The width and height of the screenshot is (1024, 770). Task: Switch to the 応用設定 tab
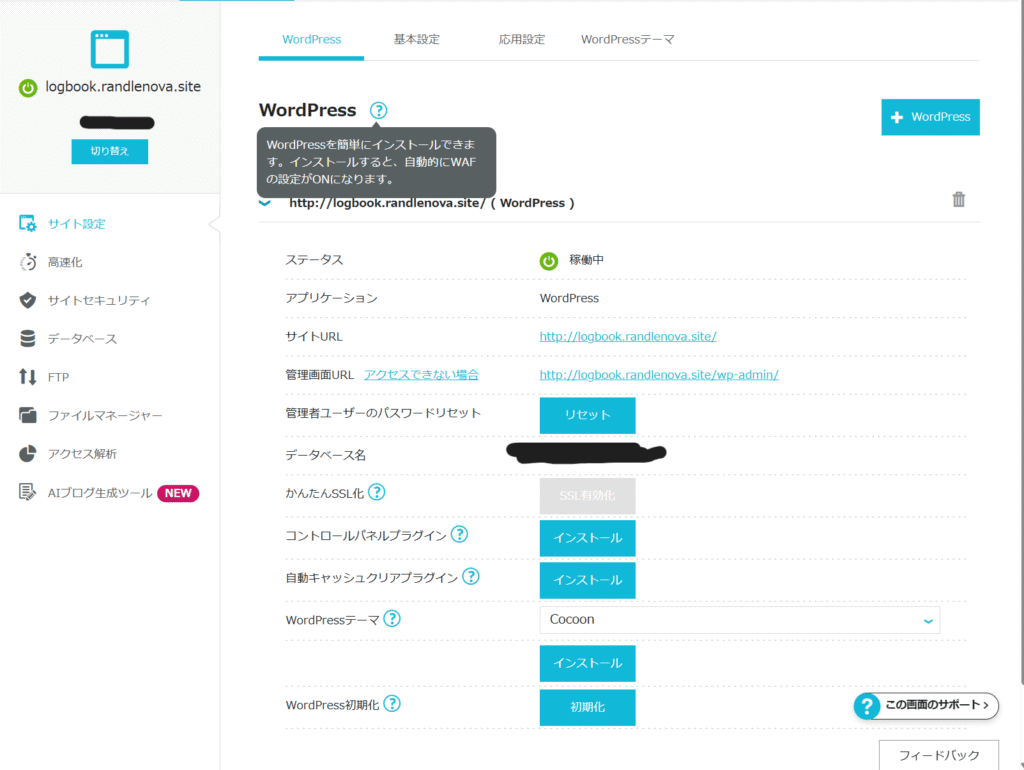point(522,40)
